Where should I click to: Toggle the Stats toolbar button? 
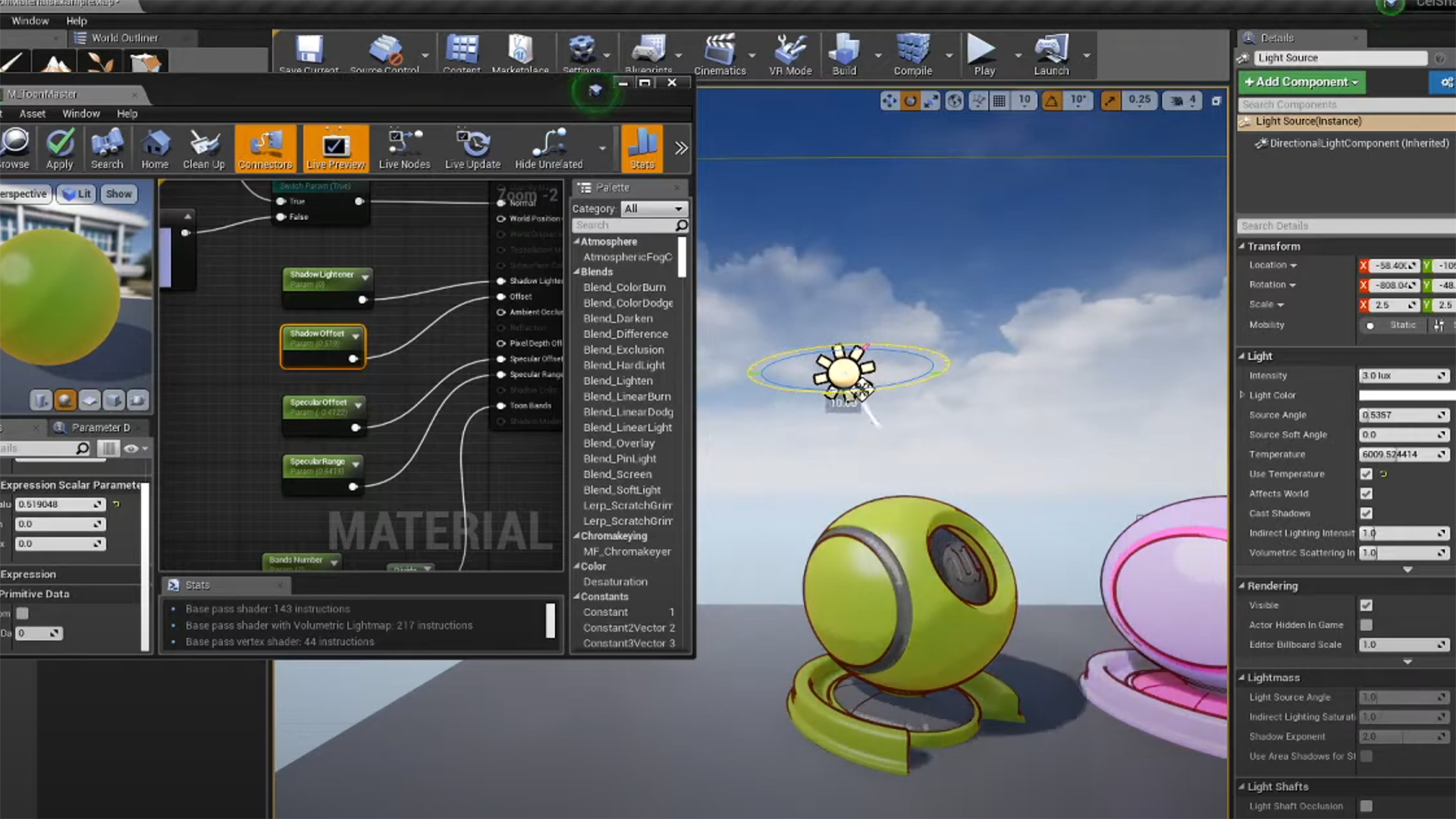coord(642,148)
